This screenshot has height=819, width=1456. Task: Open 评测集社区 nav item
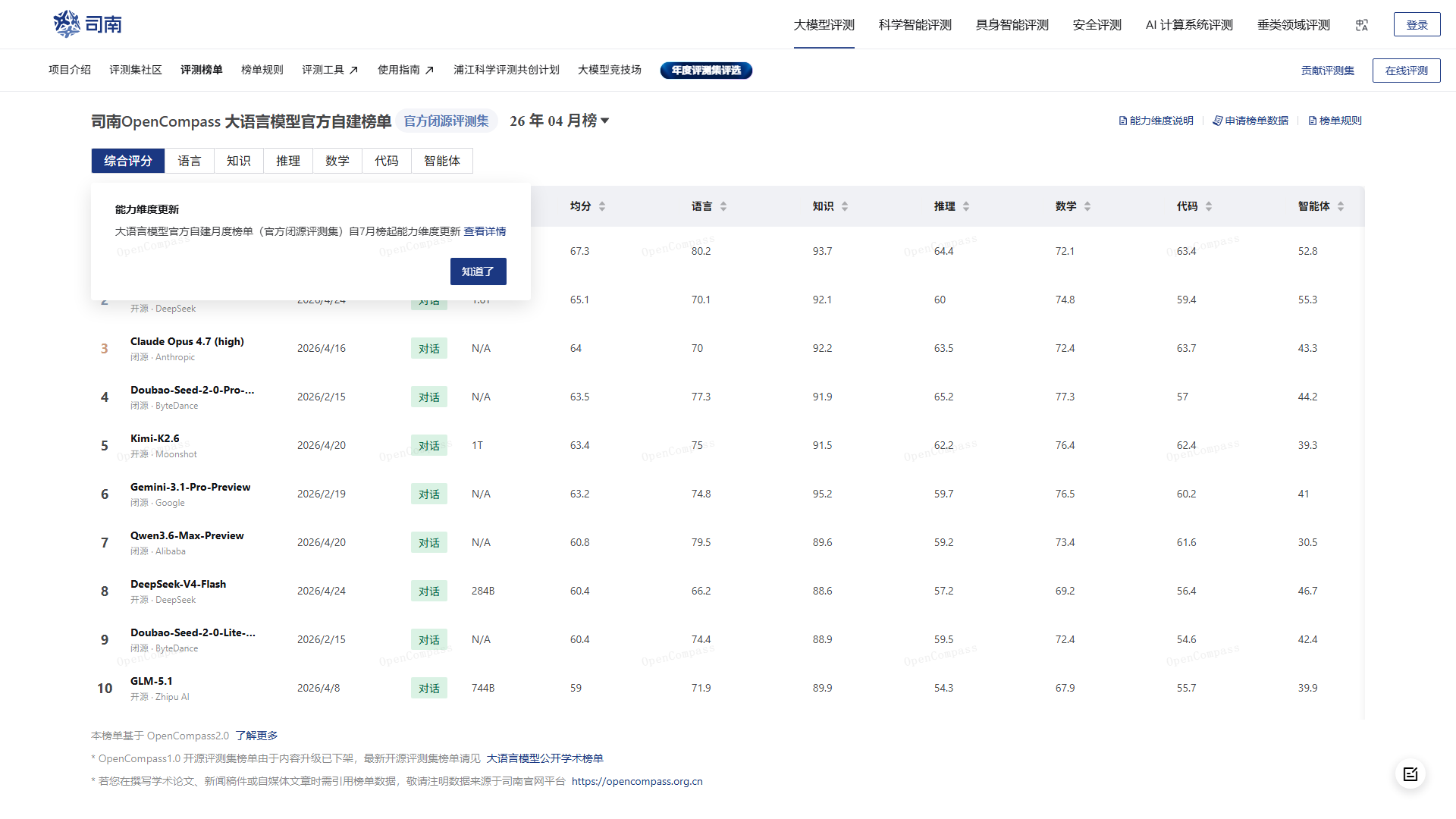click(x=136, y=70)
